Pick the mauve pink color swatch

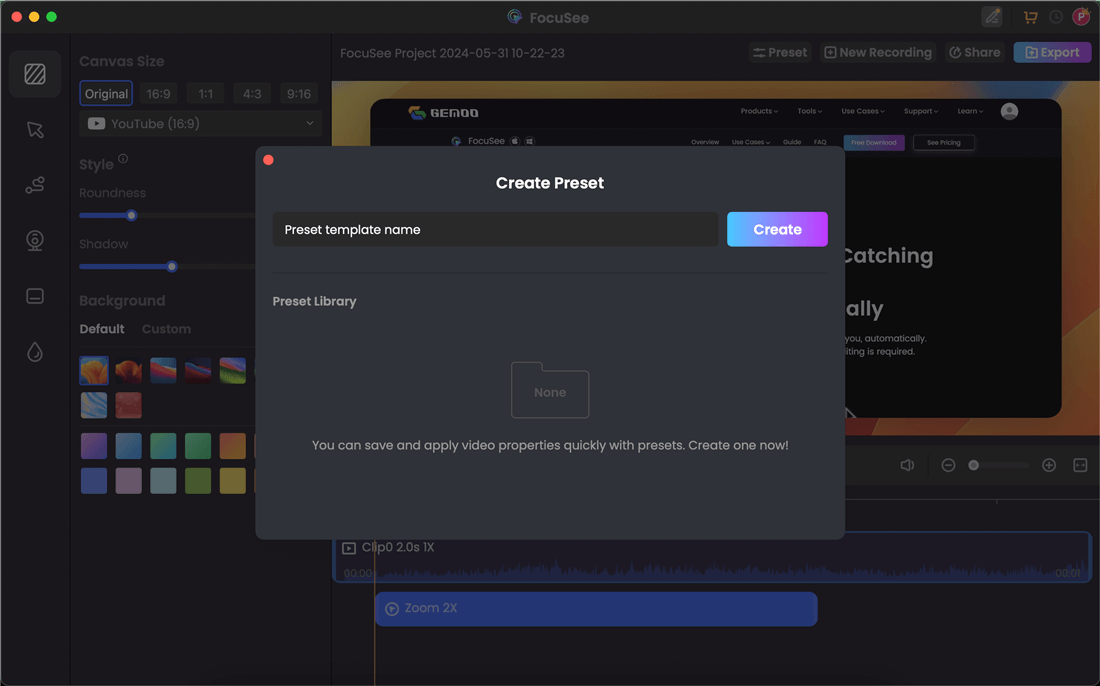pyautogui.click(x=128, y=481)
